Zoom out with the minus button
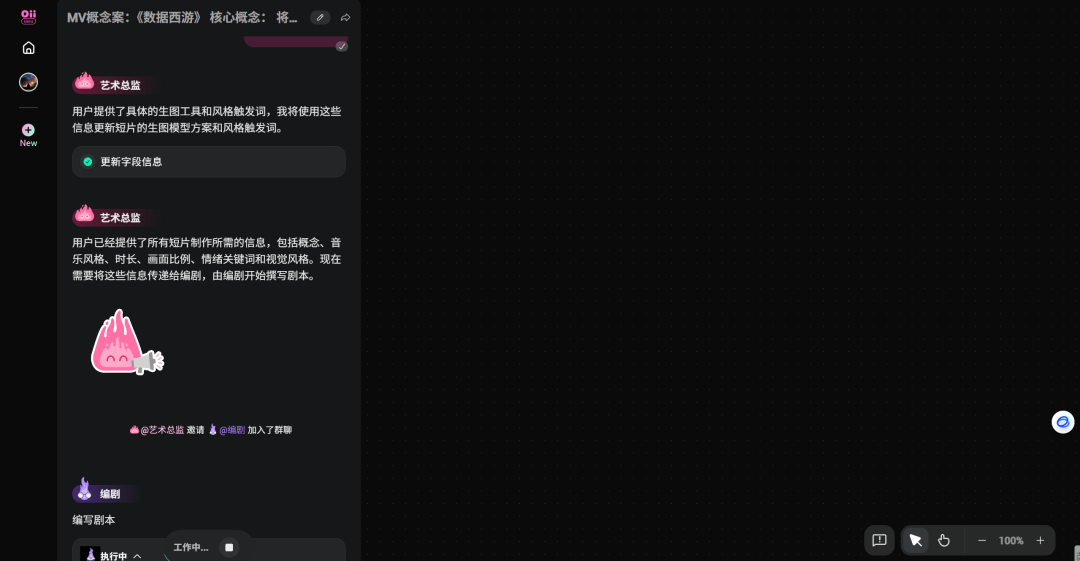Viewport: 1080px width, 561px height. point(982,540)
